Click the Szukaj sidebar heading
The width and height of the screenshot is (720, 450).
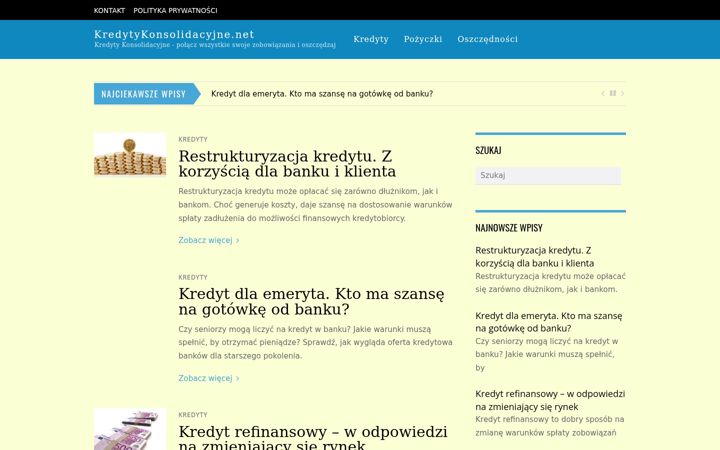[488, 150]
